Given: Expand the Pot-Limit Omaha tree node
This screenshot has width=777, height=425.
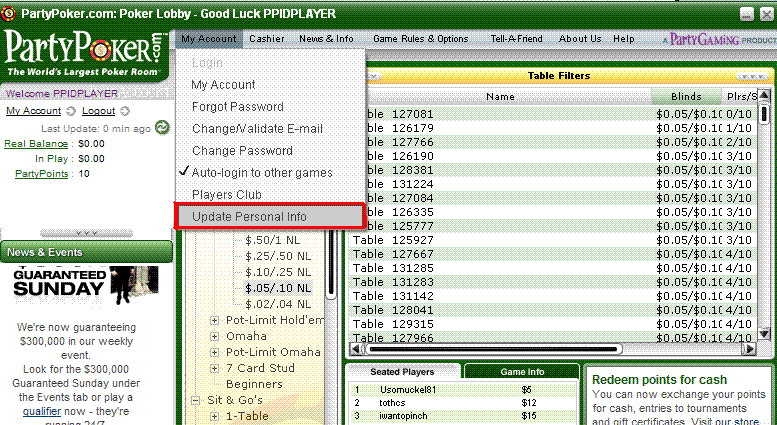Looking at the screenshot, I should tap(215, 353).
